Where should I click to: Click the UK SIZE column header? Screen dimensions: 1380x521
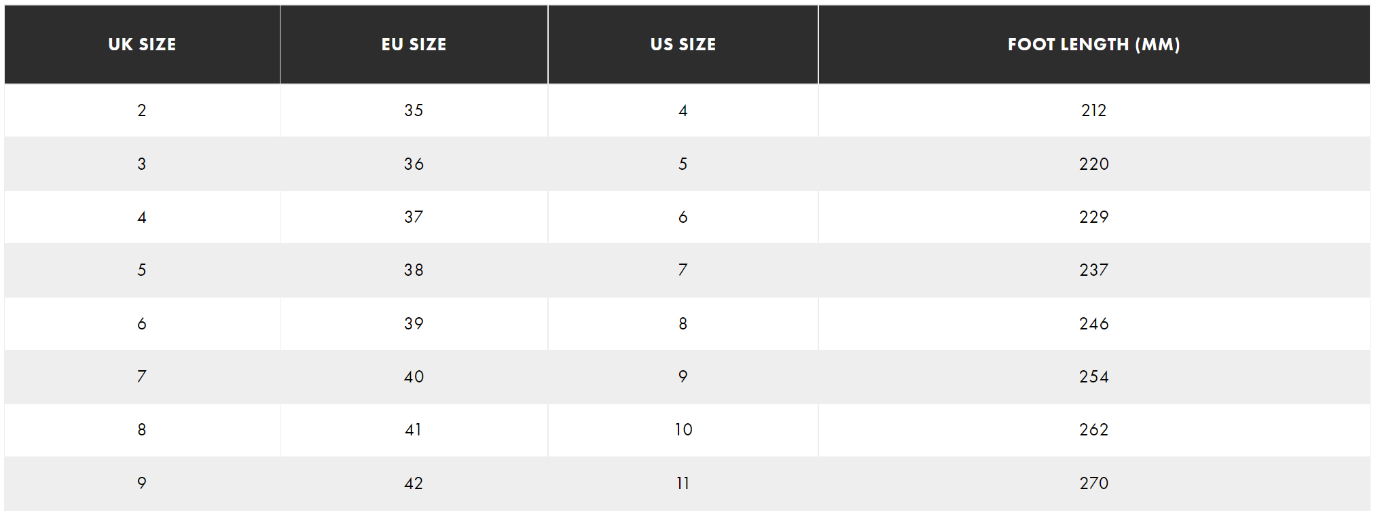pos(142,45)
